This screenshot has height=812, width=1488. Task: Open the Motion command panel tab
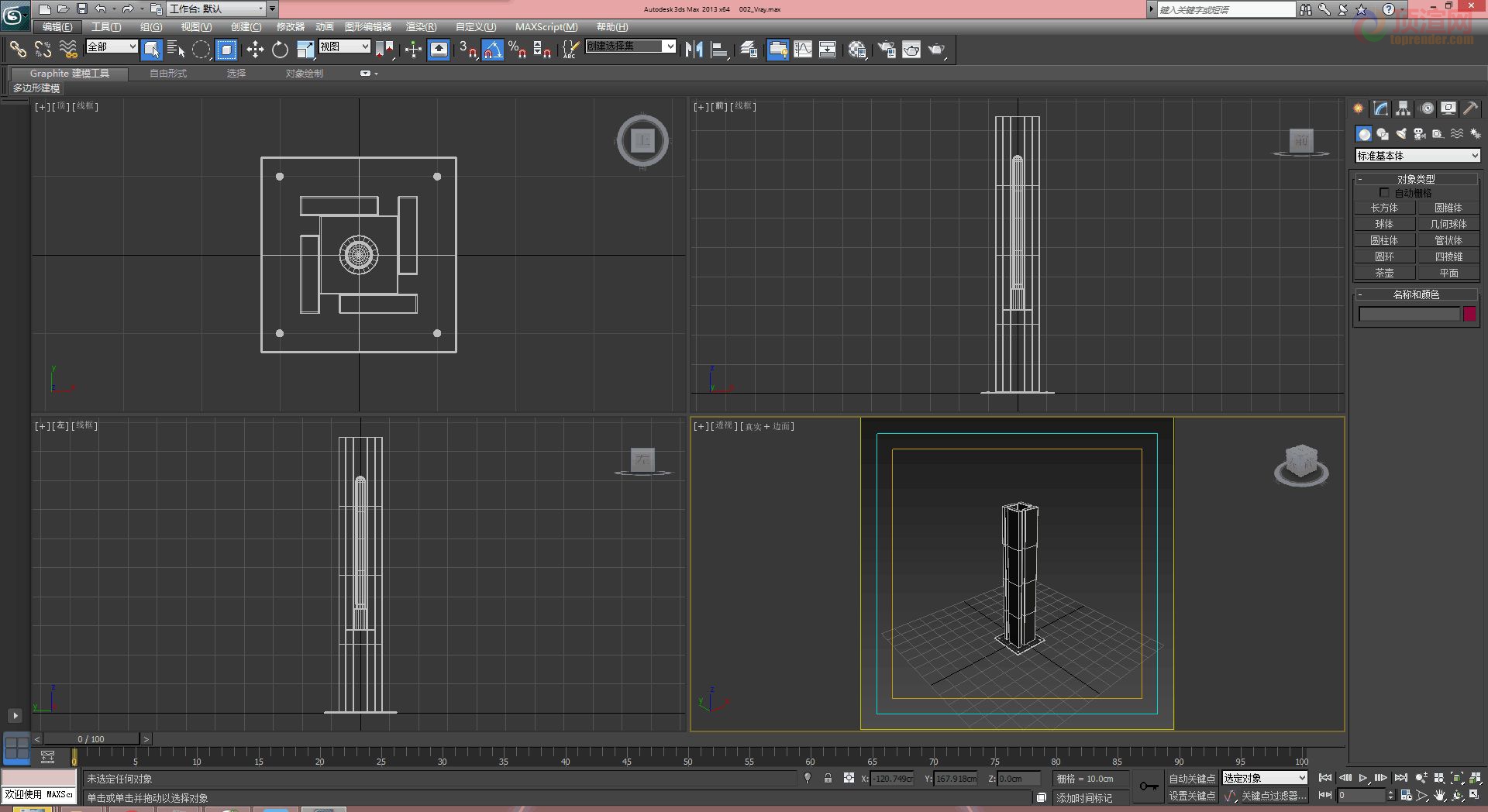pyautogui.click(x=1427, y=108)
